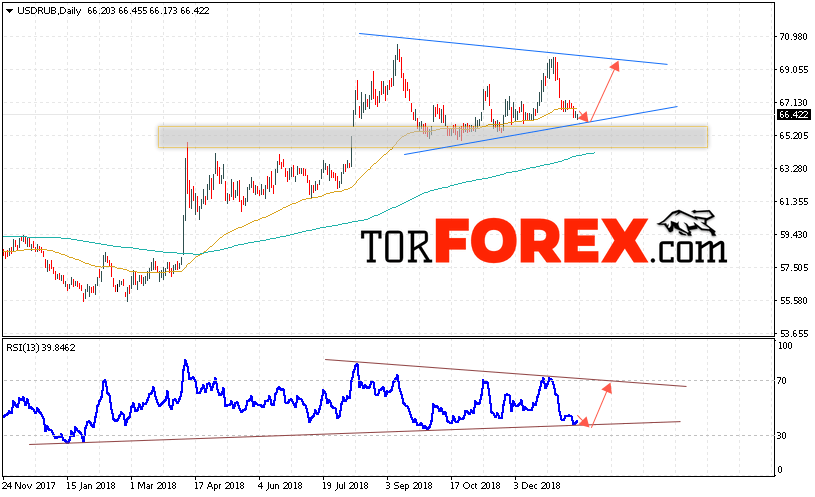This screenshot has width=815, height=497.
Task: Click the USDRUB,Daily chart title
Action: [49, 10]
